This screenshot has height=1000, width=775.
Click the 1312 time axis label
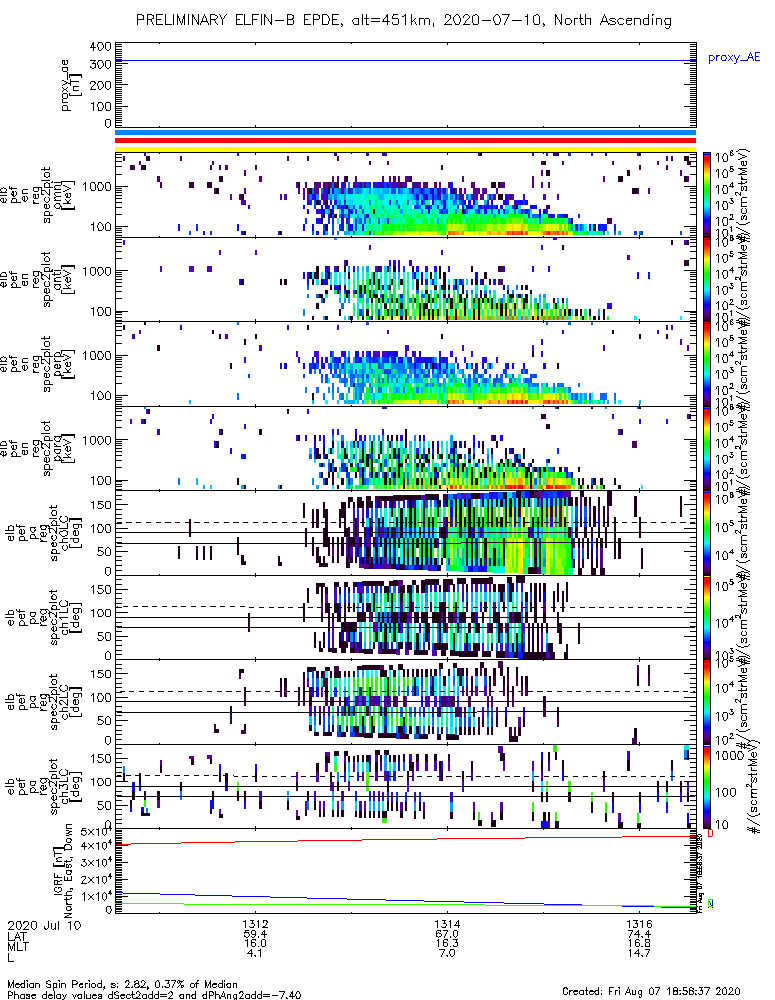tap(255, 925)
